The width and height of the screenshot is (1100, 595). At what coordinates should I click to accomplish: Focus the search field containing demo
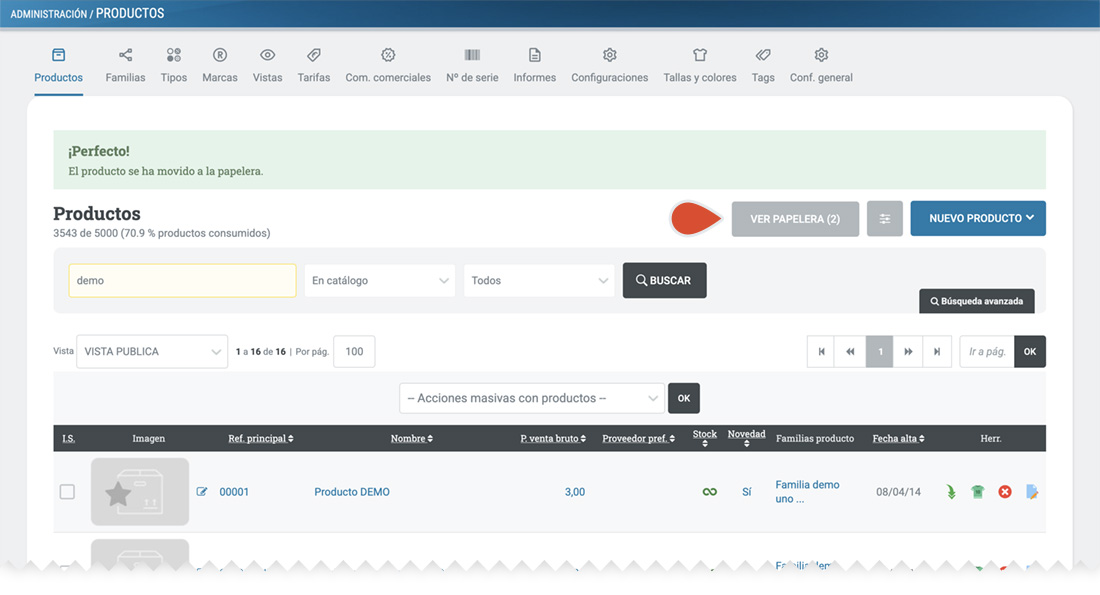[x=182, y=281]
